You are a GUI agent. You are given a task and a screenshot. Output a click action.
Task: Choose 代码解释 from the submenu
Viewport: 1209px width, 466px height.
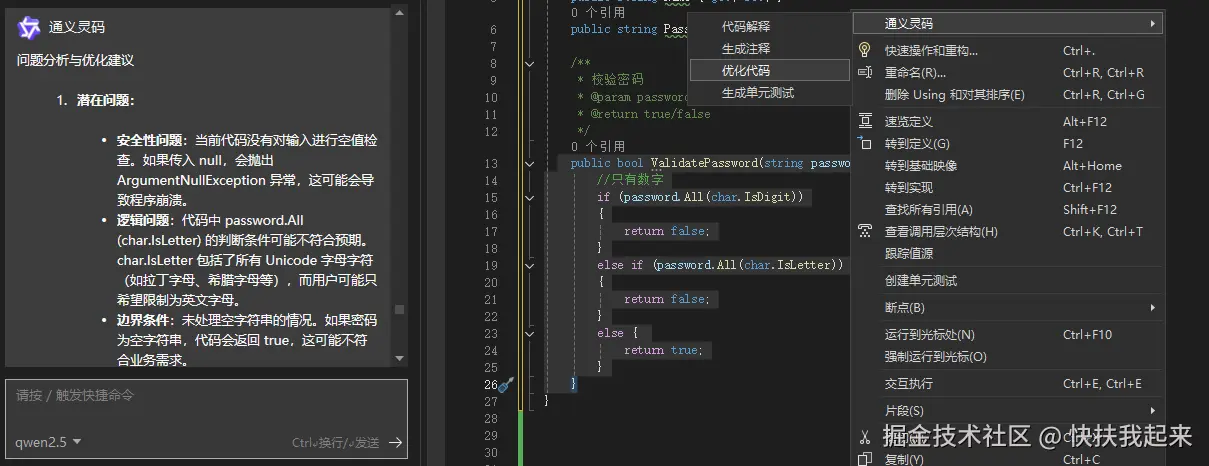pyautogui.click(x=770, y=27)
